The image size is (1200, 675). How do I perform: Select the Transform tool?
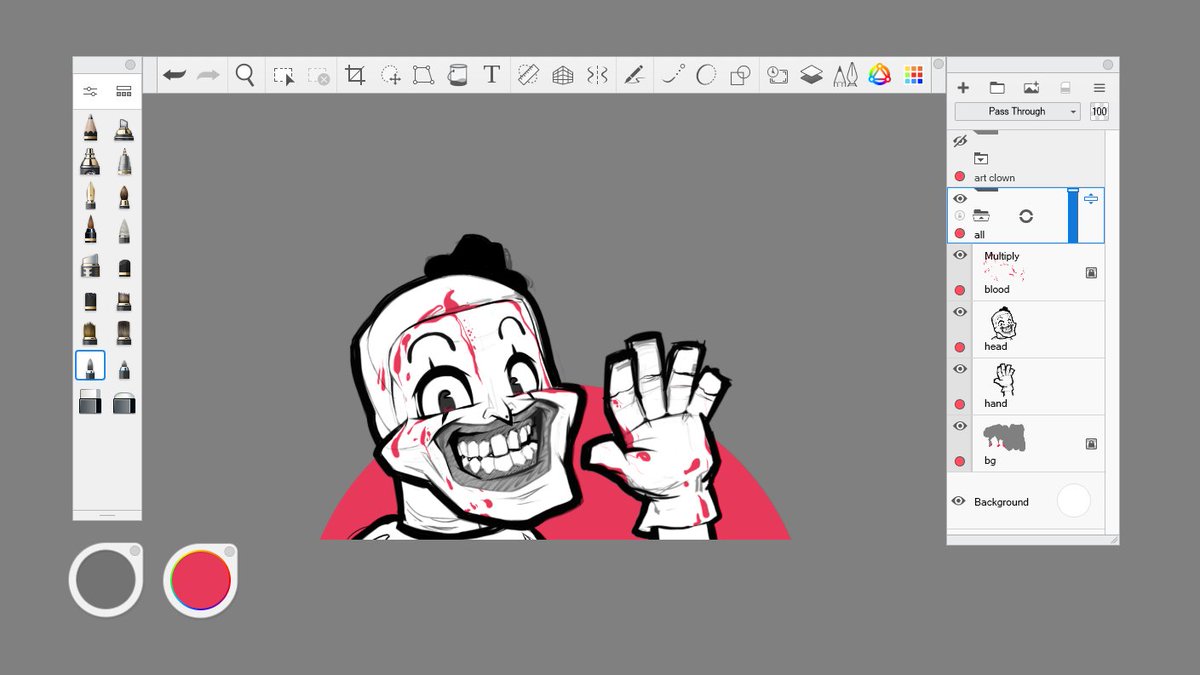click(423, 75)
